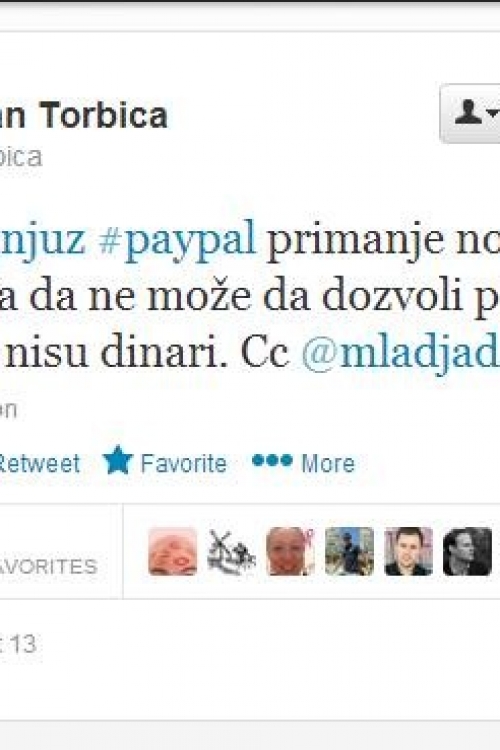Open the three-dot More options icon
The width and height of the screenshot is (500, 750).
tap(272, 461)
